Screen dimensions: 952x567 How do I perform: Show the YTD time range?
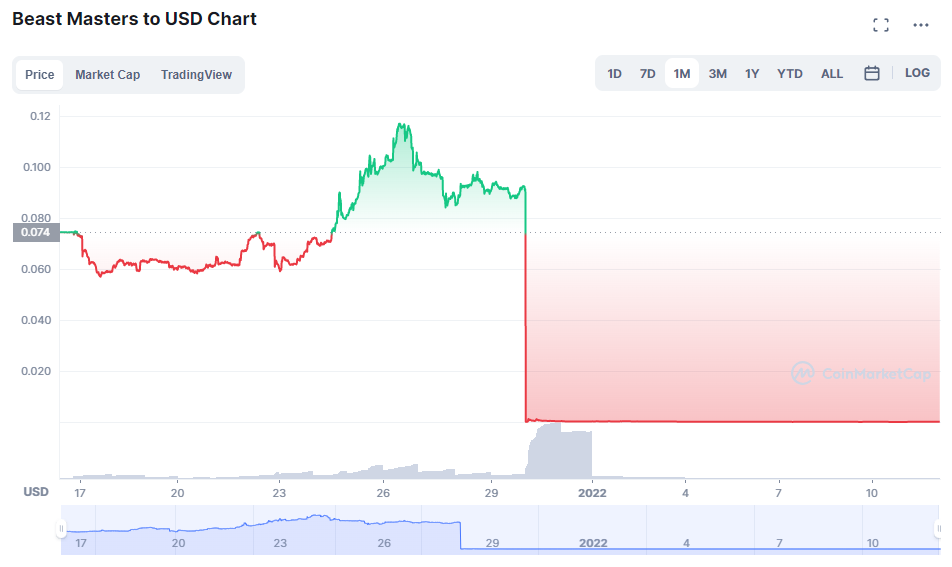click(x=789, y=73)
